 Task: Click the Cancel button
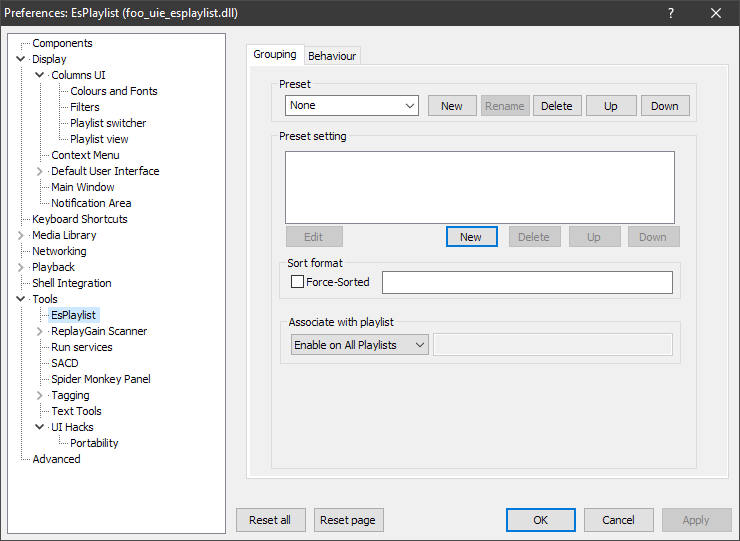tap(618, 520)
